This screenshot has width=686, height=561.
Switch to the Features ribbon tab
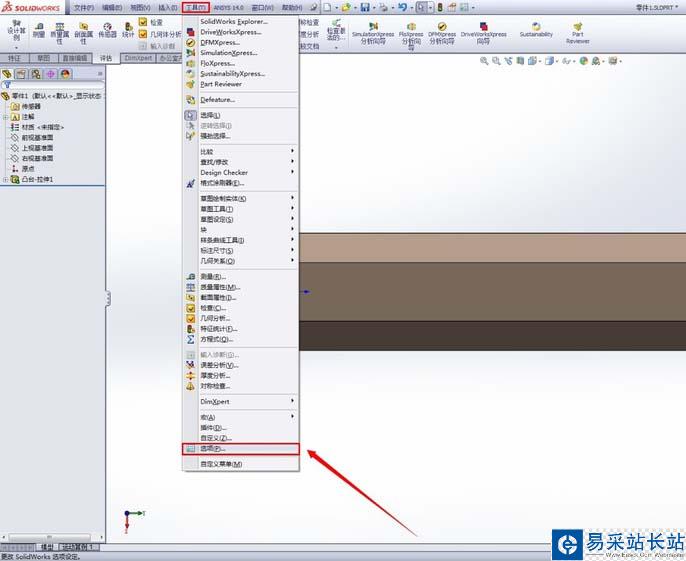(x=14, y=58)
